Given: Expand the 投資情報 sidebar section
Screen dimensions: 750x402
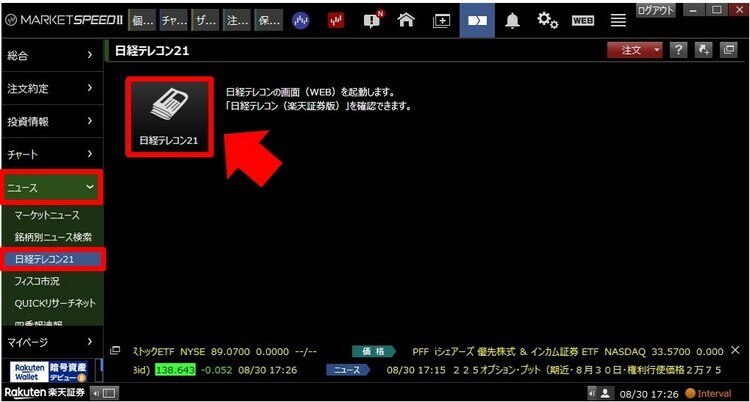Looking at the screenshot, I should 52,122.
